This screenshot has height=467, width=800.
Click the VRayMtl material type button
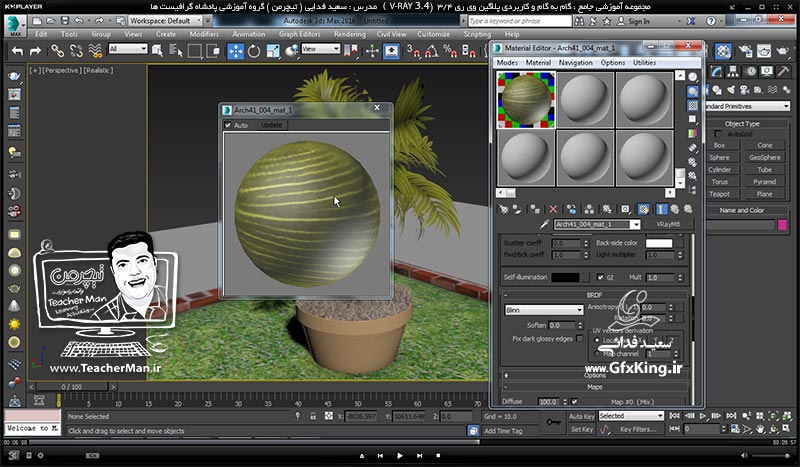pos(668,225)
